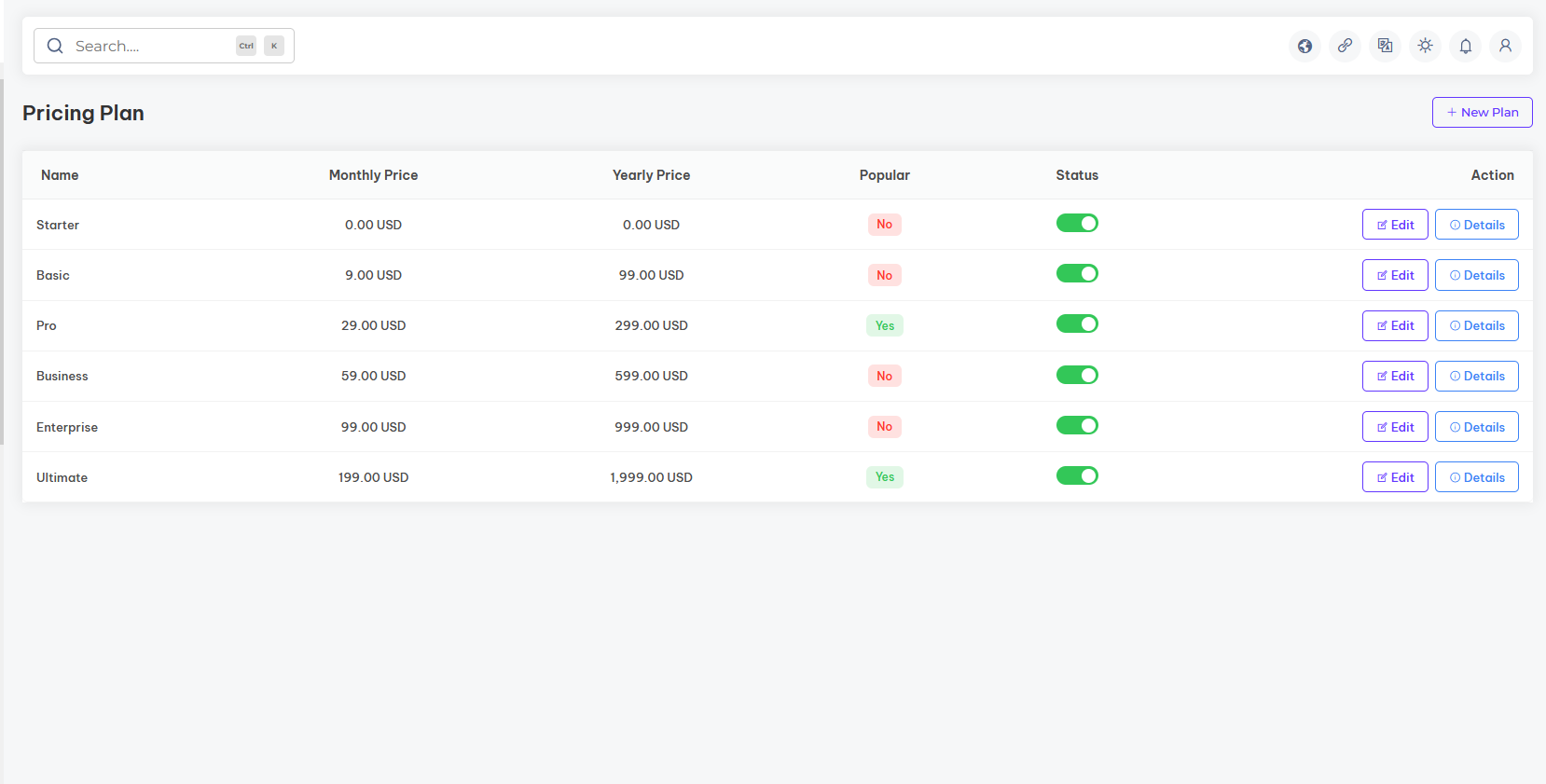Disable the Starter plan status toggle
1546x784 pixels.
(1077, 224)
